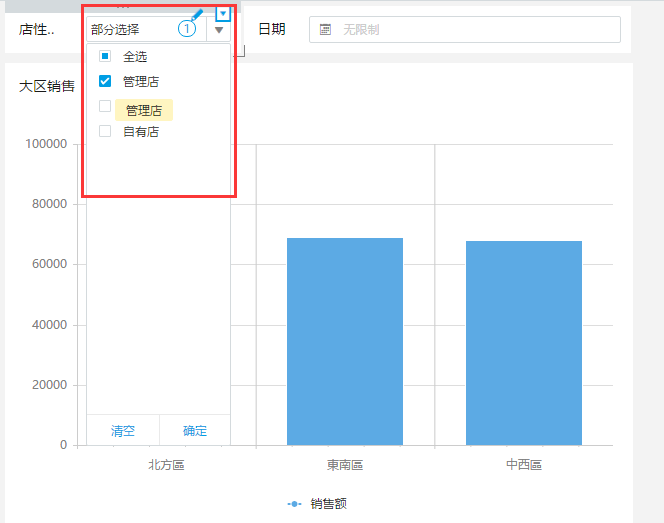Click the 销售额 legend marker

coord(294,504)
